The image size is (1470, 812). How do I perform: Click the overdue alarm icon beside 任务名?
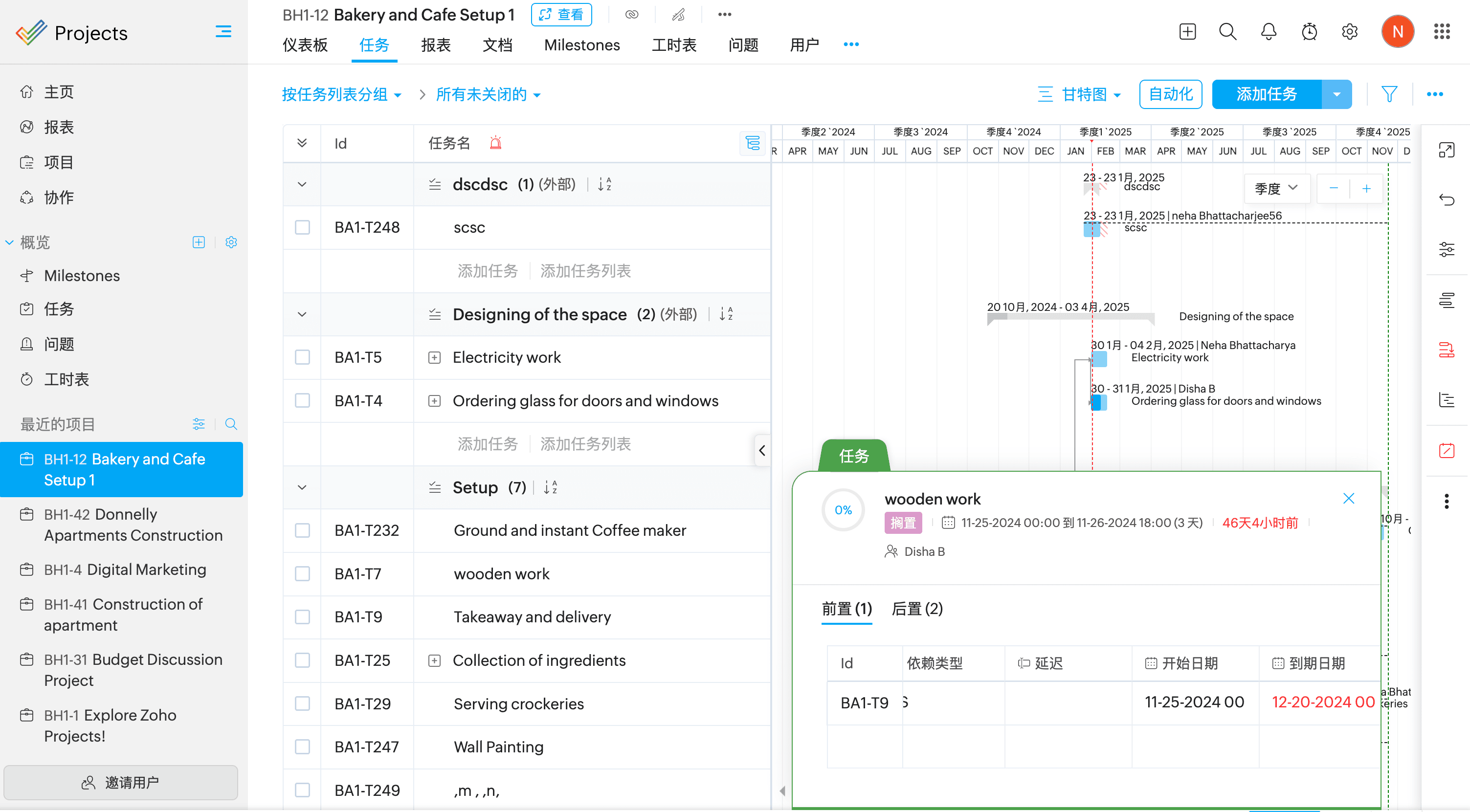(495, 143)
